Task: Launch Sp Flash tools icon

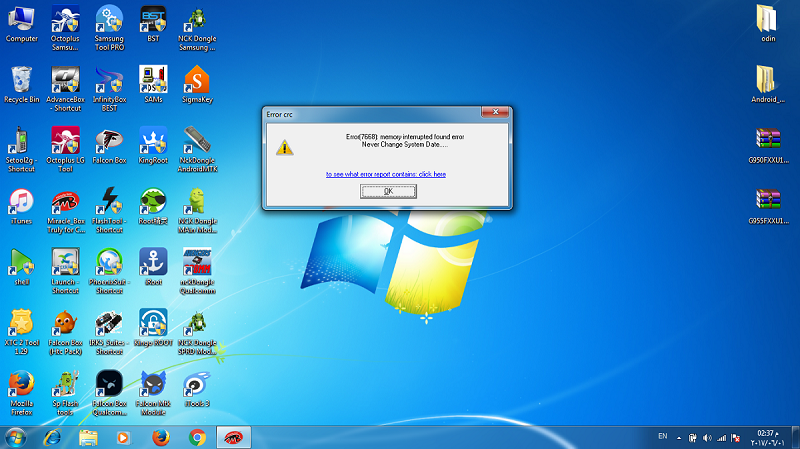Action: point(65,392)
